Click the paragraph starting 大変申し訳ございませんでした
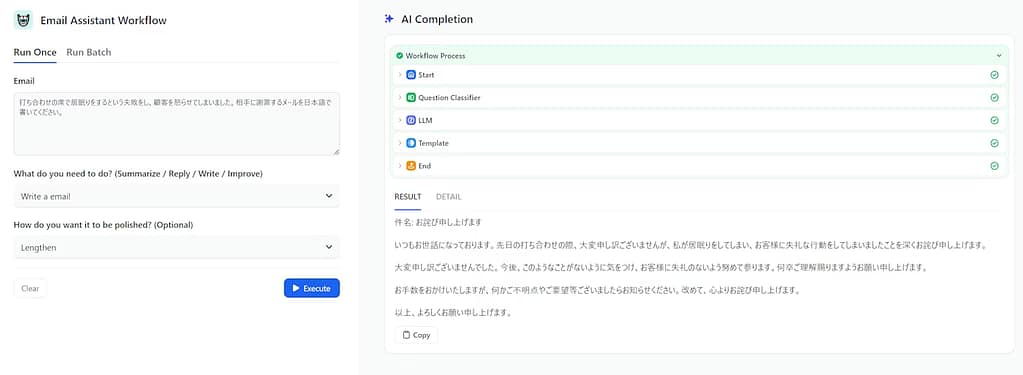Viewport: 1023px width, 375px height. tap(661, 268)
